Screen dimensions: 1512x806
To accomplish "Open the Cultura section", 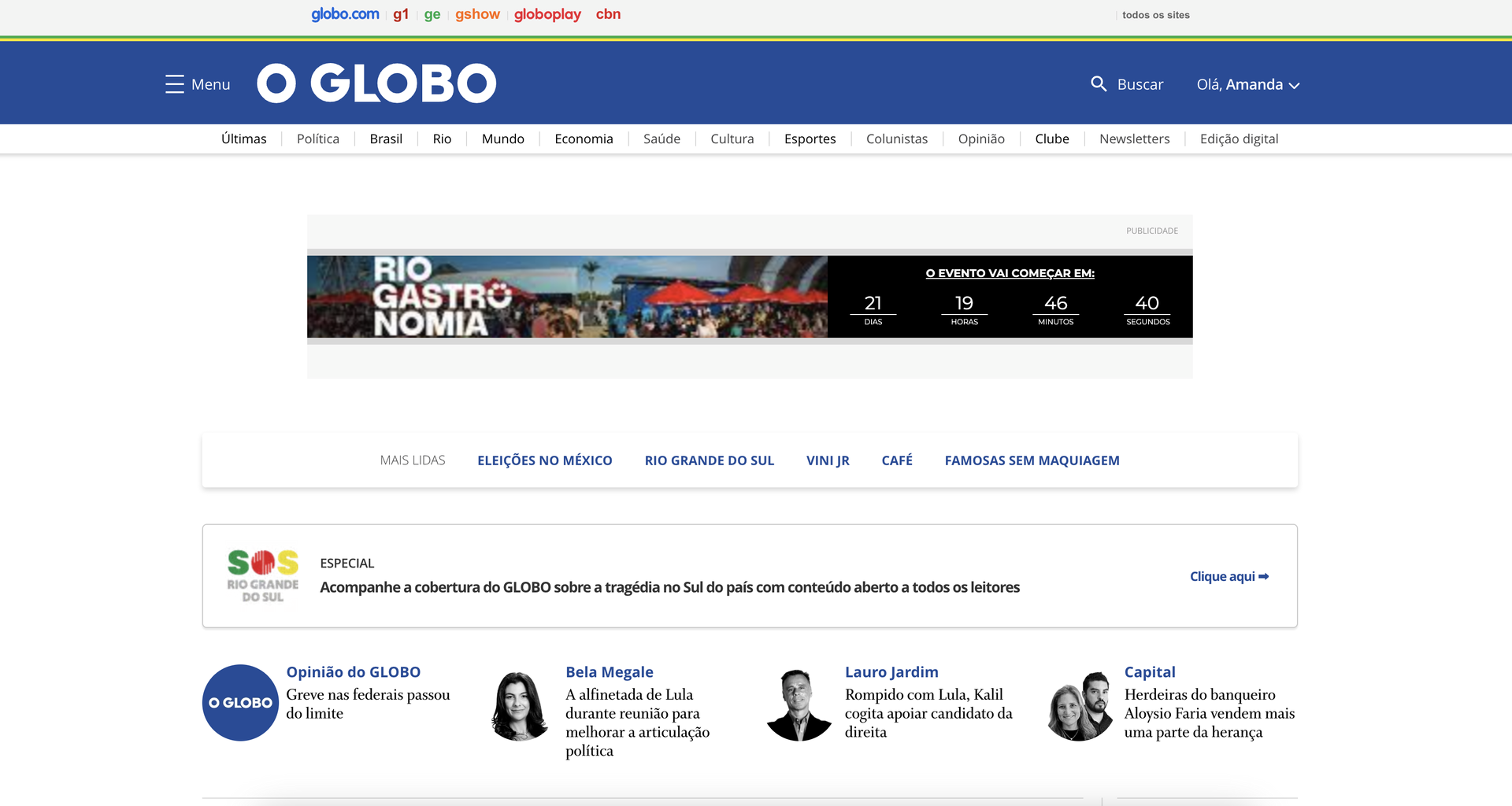I will 732,139.
